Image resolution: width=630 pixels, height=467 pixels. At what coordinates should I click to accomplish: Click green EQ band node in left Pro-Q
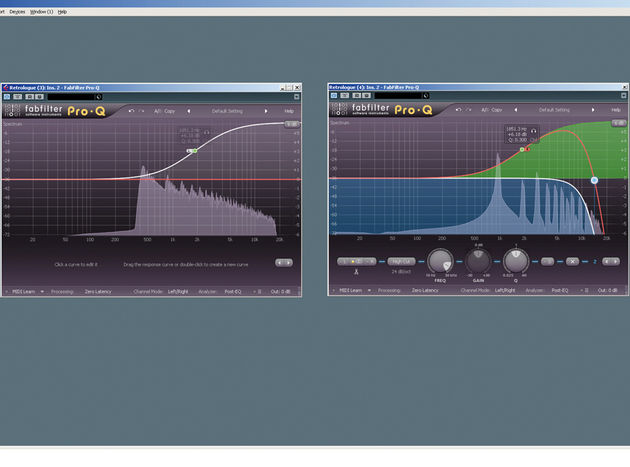(x=195, y=151)
